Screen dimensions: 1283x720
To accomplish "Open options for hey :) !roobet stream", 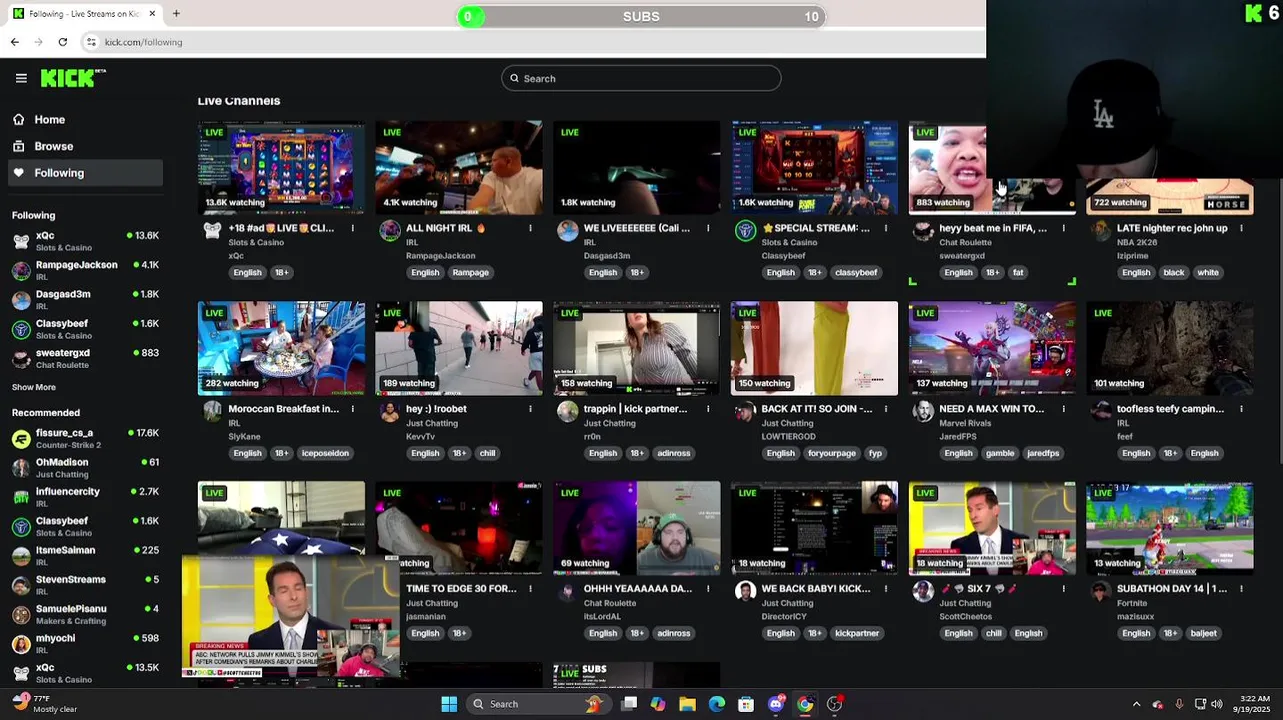I will [x=530, y=409].
